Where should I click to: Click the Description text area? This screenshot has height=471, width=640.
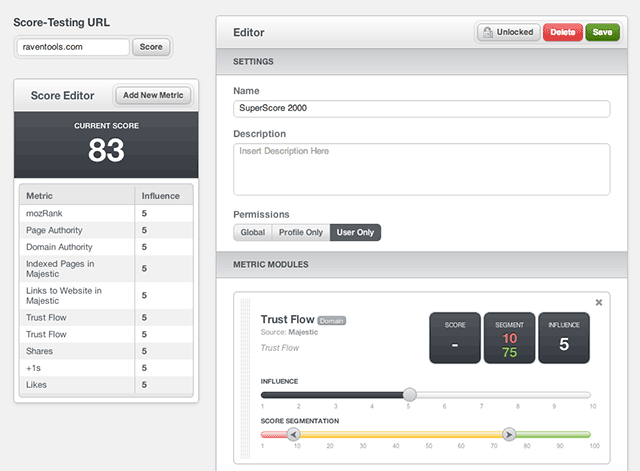coord(422,169)
